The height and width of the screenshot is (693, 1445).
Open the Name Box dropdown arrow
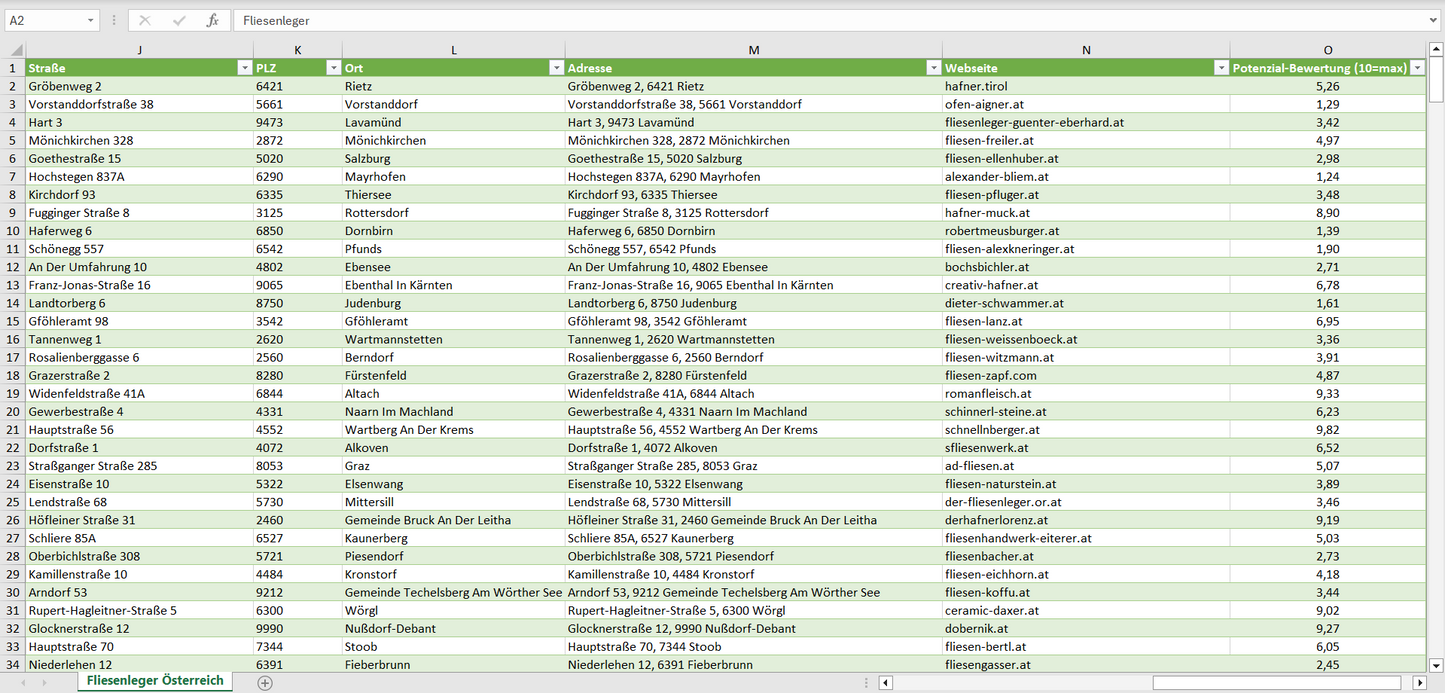click(91, 20)
